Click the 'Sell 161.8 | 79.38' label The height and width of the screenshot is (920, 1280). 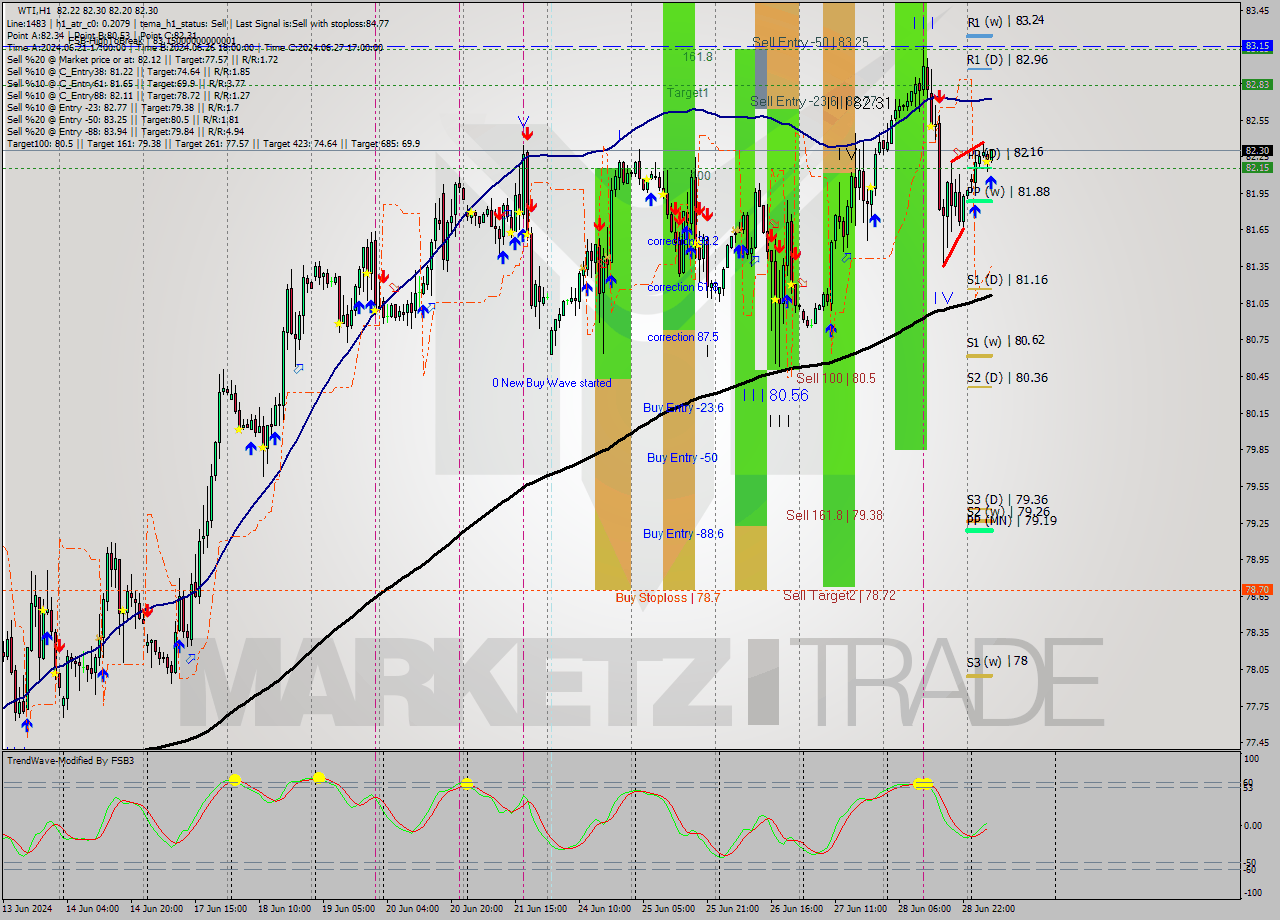coord(834,516)
